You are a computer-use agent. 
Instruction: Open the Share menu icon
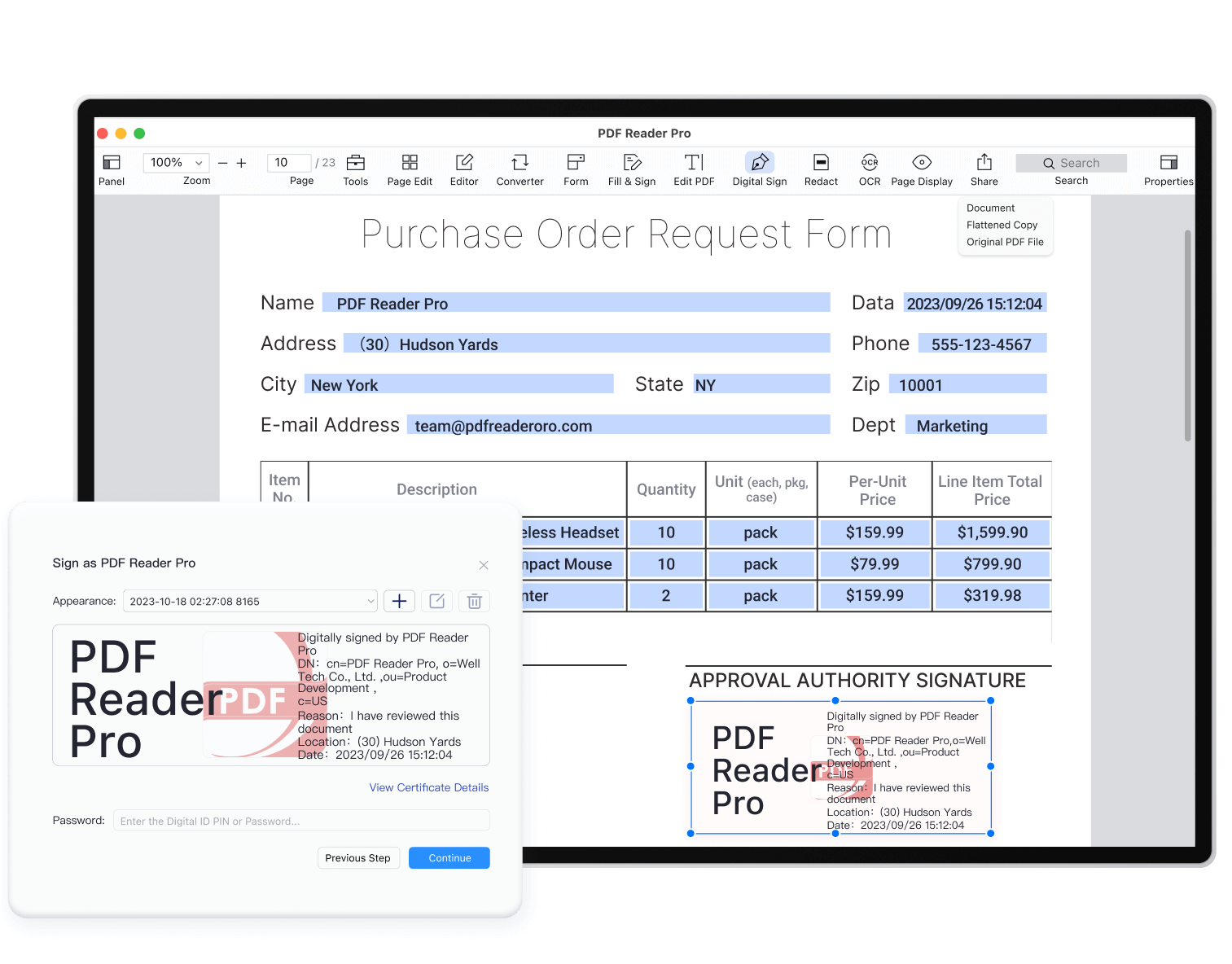click(x=984, y=161)
